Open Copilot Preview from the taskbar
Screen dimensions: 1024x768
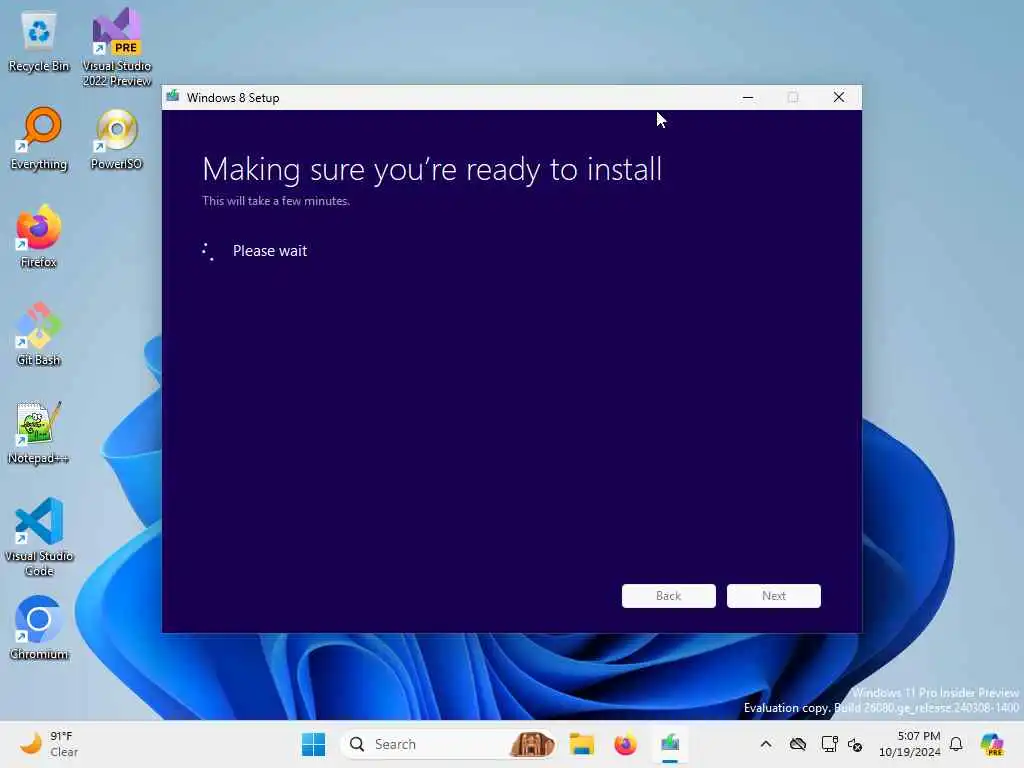pos(992,744)
